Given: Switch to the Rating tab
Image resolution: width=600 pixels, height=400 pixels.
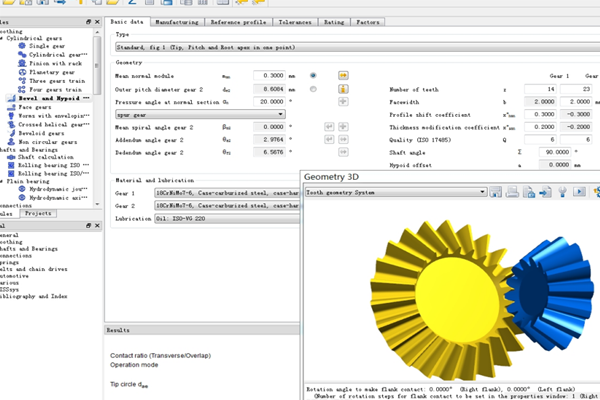Looking at the screenshot, I should pos(334,22).
